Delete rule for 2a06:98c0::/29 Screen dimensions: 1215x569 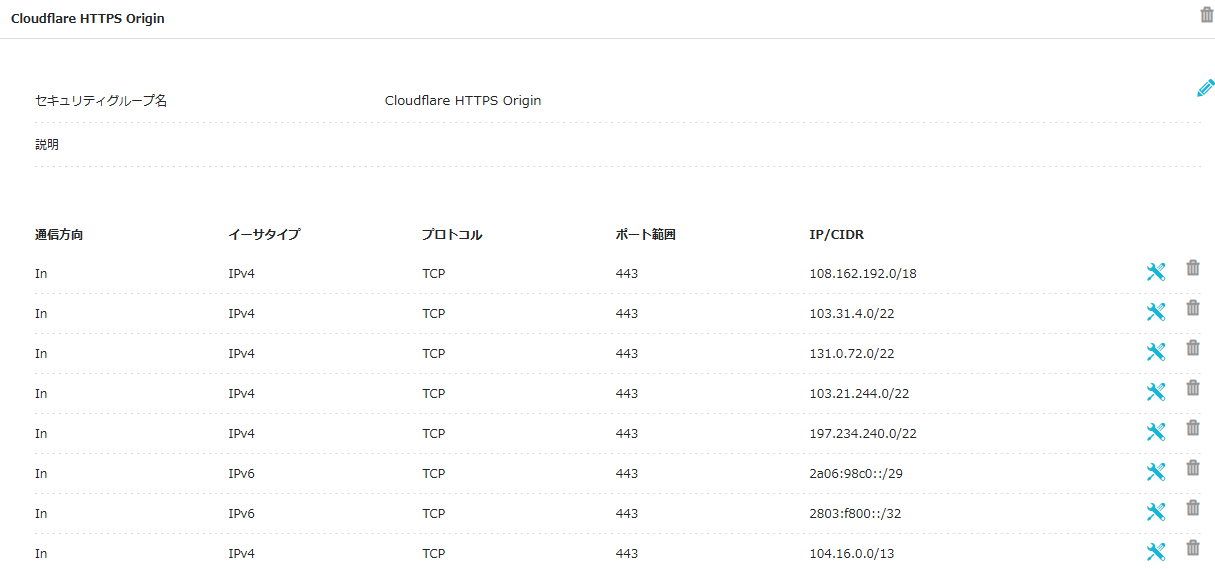coord(1193,468)
